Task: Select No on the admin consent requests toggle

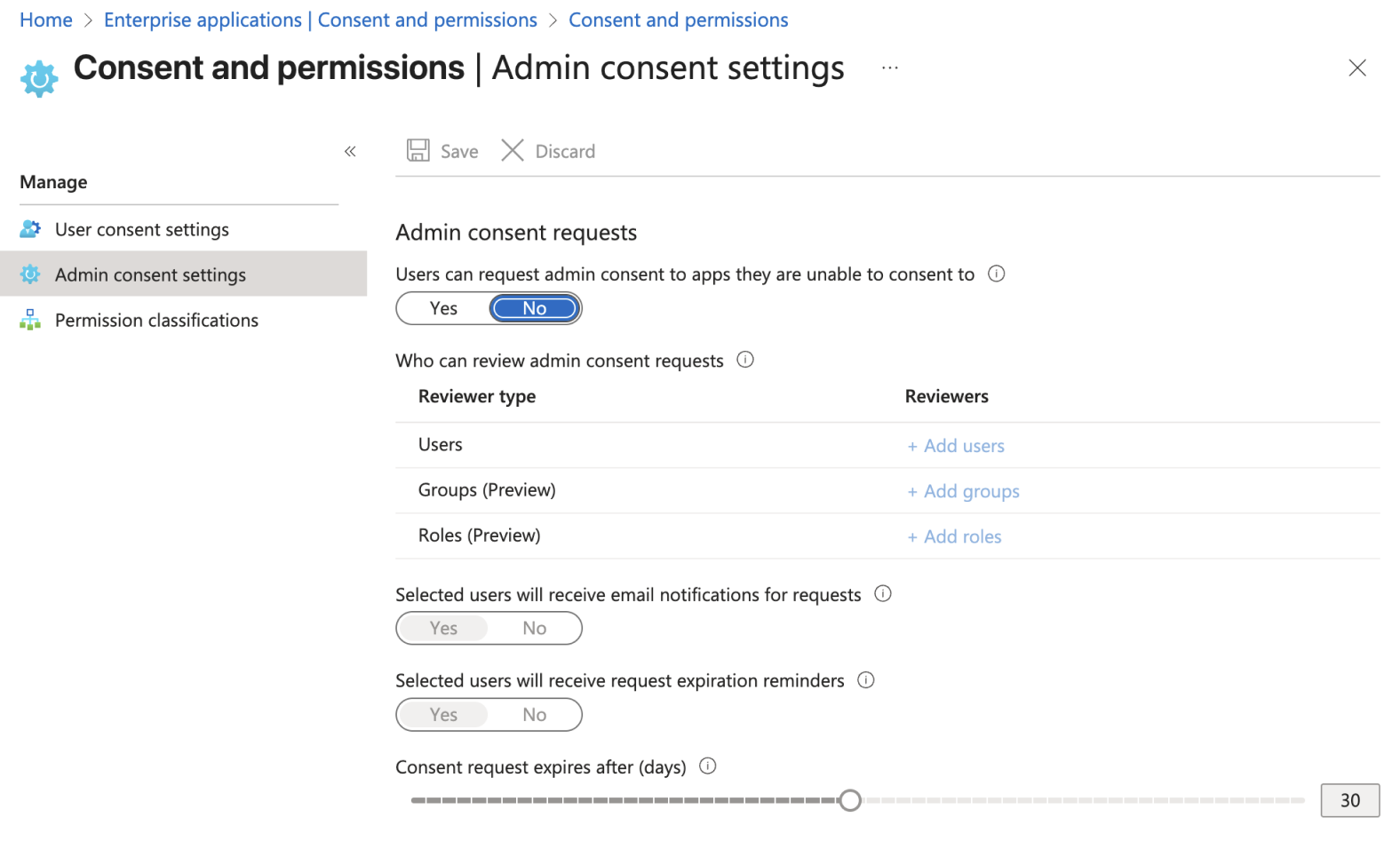Action: tap(535, 308)
